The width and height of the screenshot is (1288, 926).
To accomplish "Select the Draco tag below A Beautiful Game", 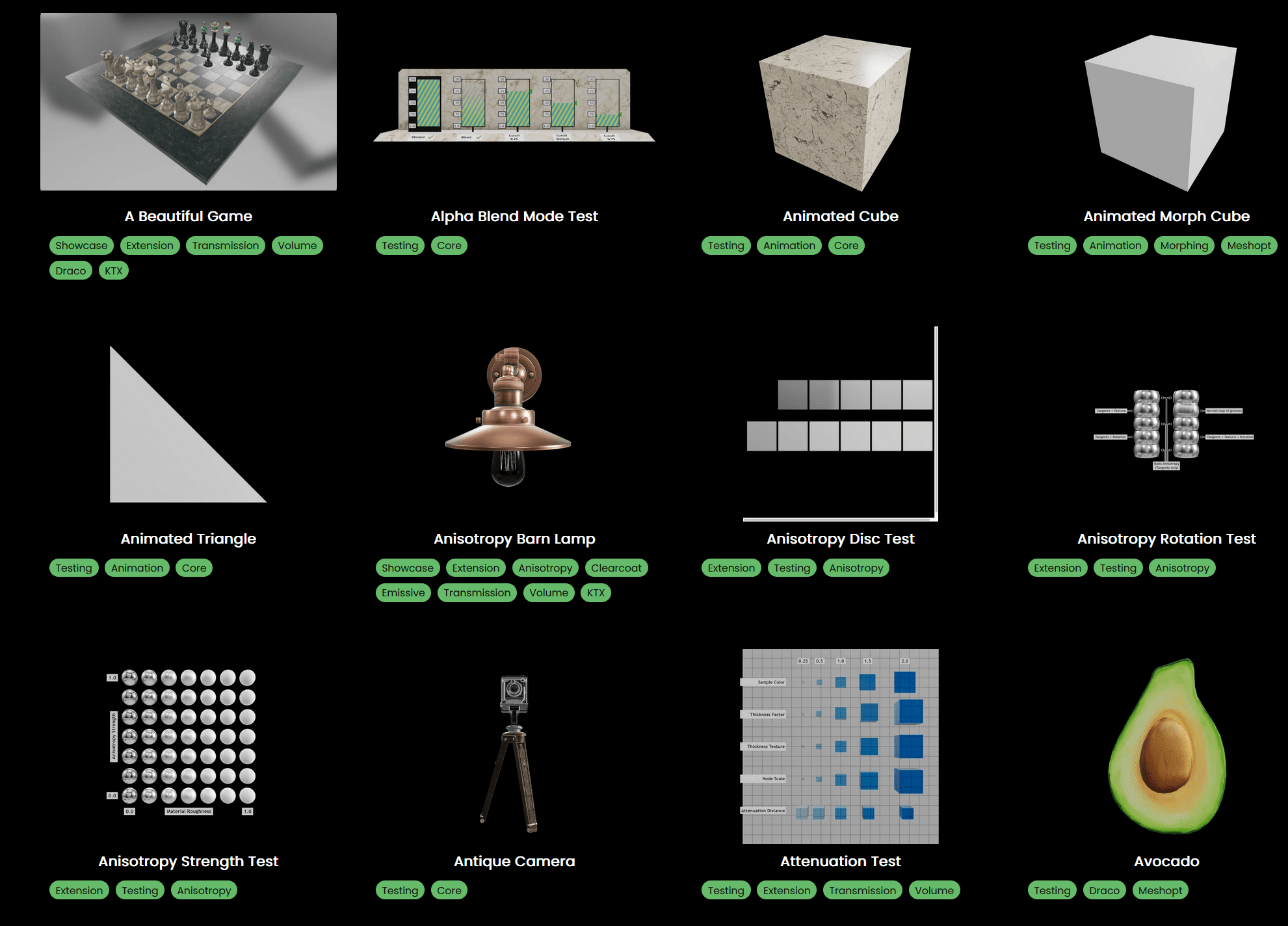I will point(70,270).
